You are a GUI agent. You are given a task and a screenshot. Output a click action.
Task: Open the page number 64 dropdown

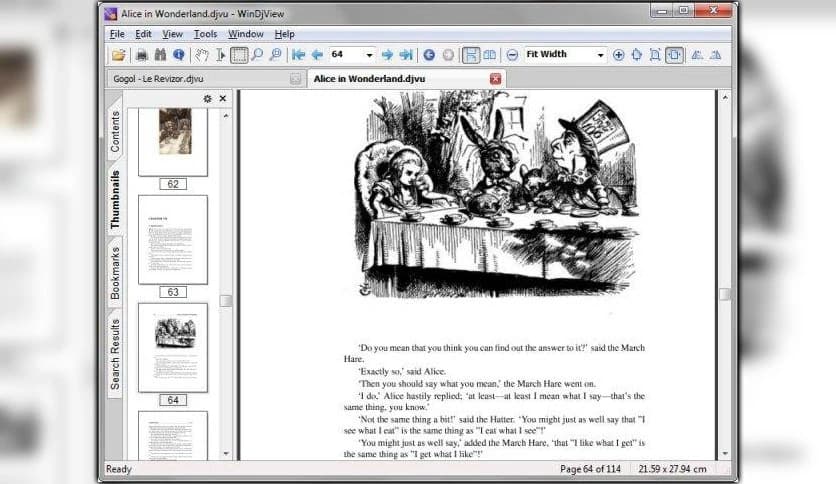click(369, 55)
